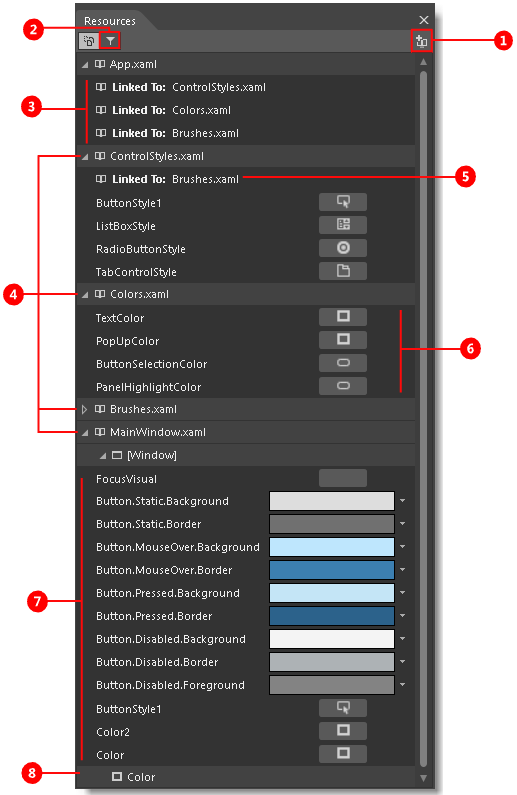
Task: Collapse the App.xaml dictionary node
Action: (x=85, y=64)
